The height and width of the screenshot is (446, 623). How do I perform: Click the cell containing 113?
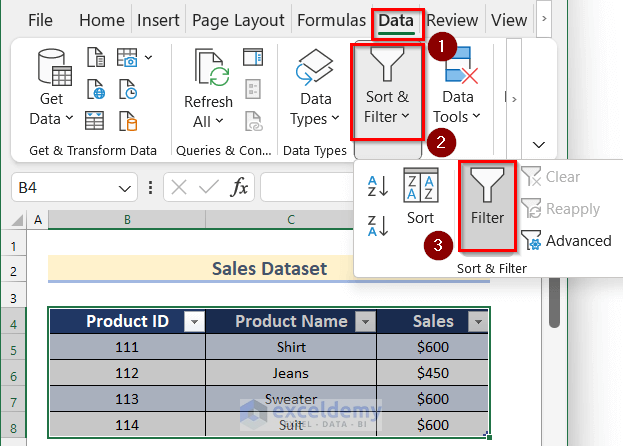coord(127,399)
